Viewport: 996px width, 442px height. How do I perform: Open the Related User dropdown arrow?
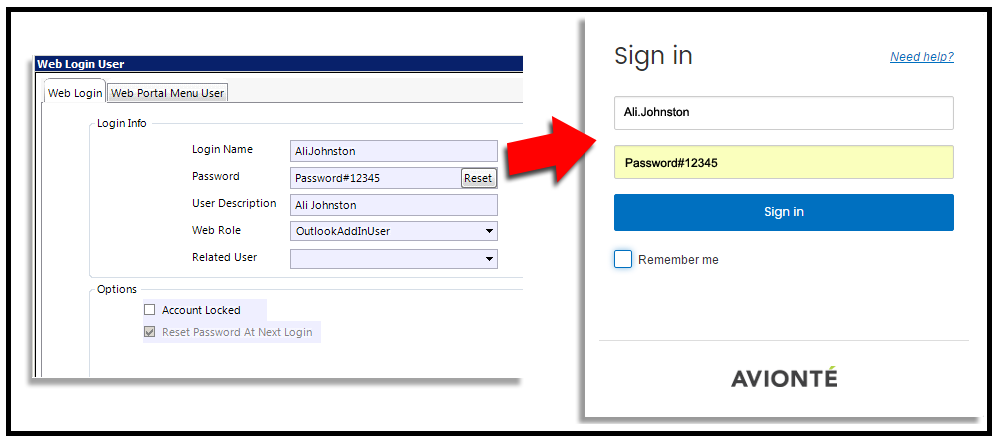489,259
